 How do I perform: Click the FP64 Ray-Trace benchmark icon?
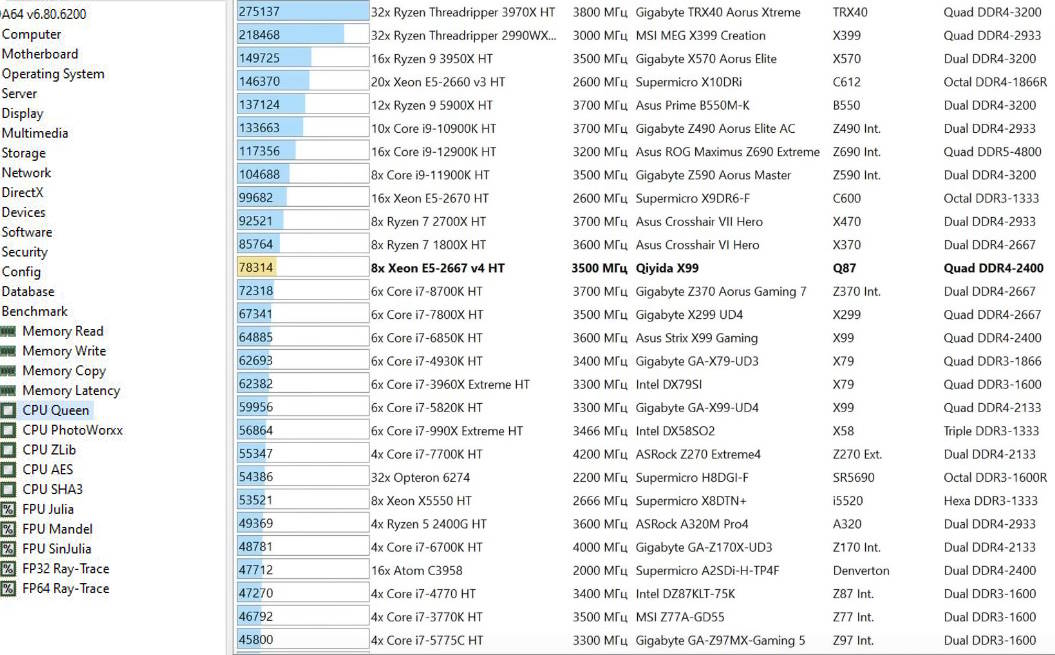click(8, 588)
